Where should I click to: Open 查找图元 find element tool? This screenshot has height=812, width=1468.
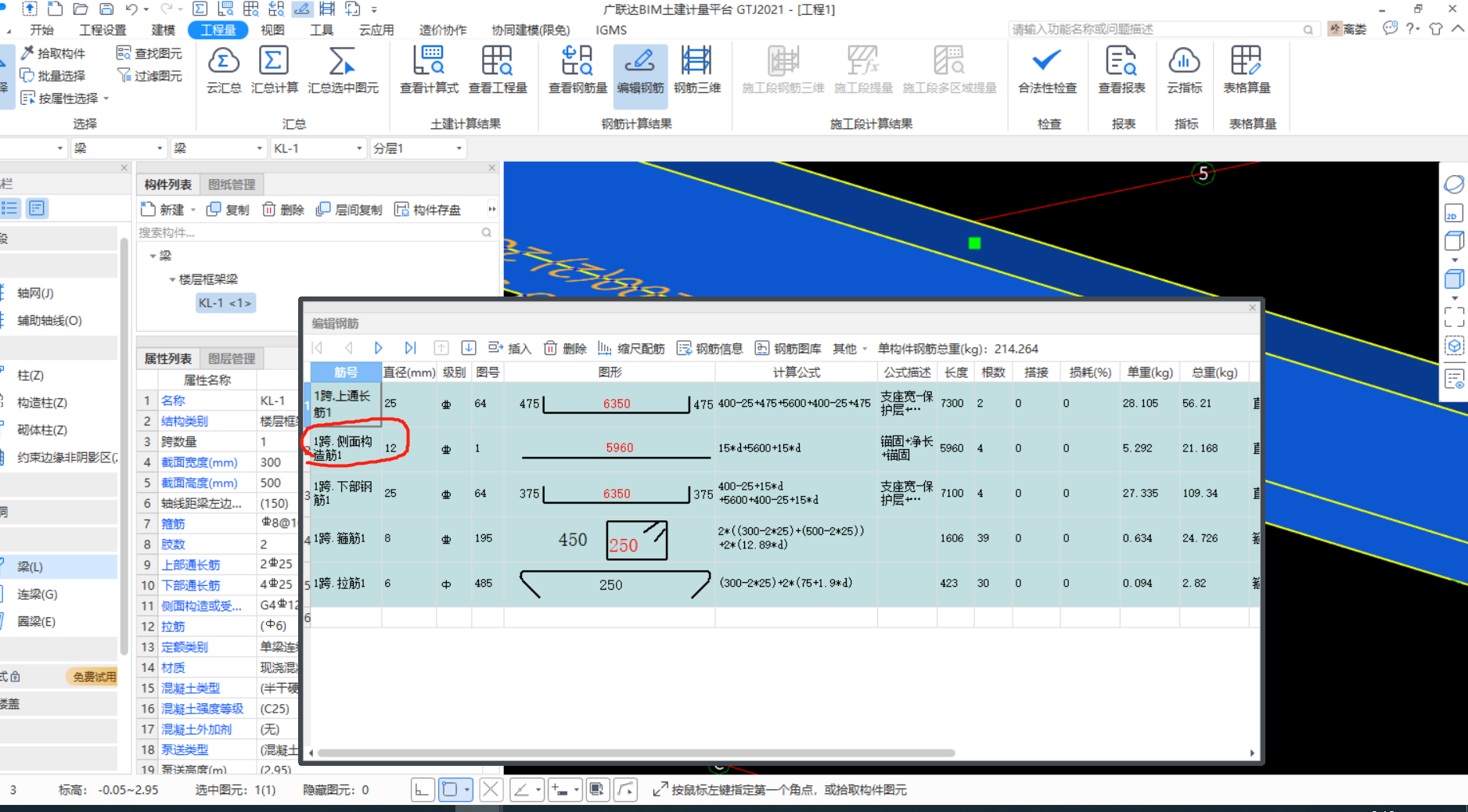(x=149, y=53)
